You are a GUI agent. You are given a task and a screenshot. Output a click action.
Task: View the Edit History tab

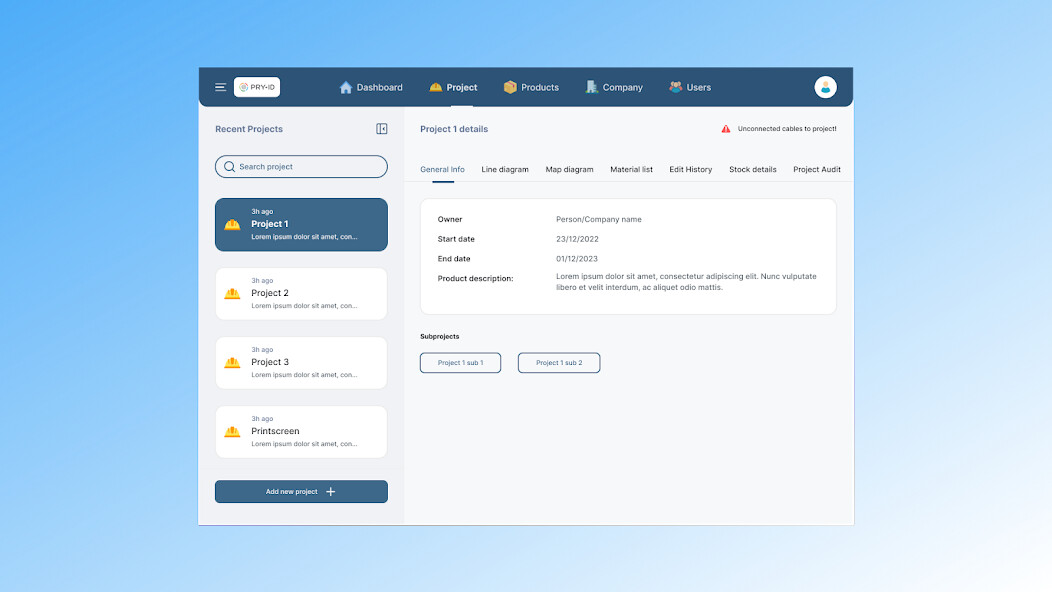pos(691,170)
